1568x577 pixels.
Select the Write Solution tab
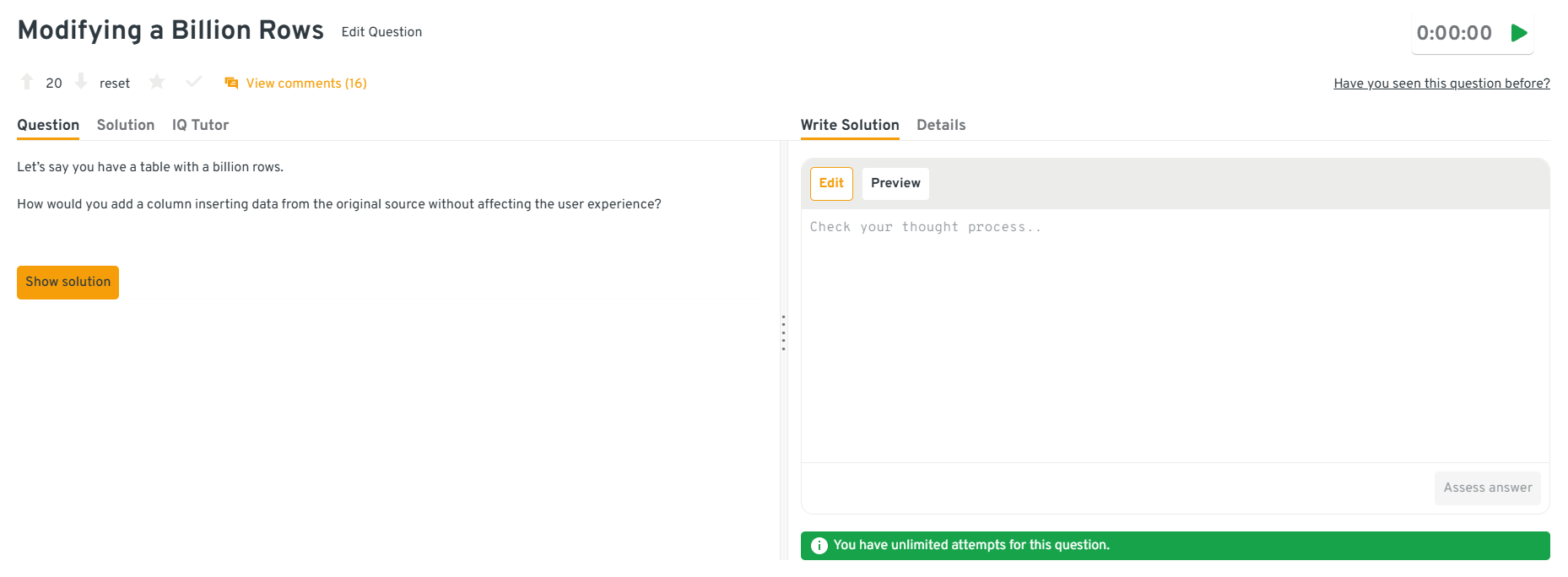pos(850,125)
